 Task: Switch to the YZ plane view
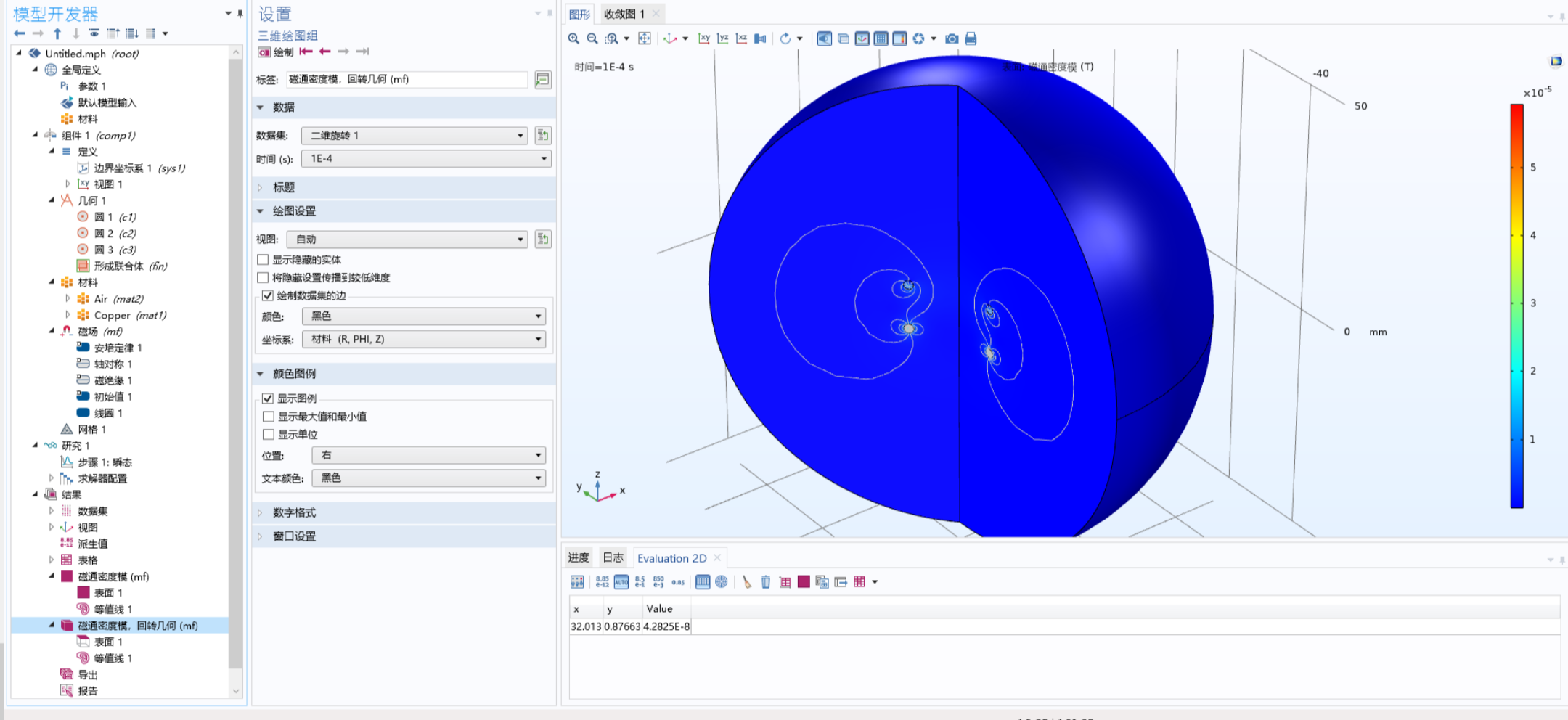point(723,38)
